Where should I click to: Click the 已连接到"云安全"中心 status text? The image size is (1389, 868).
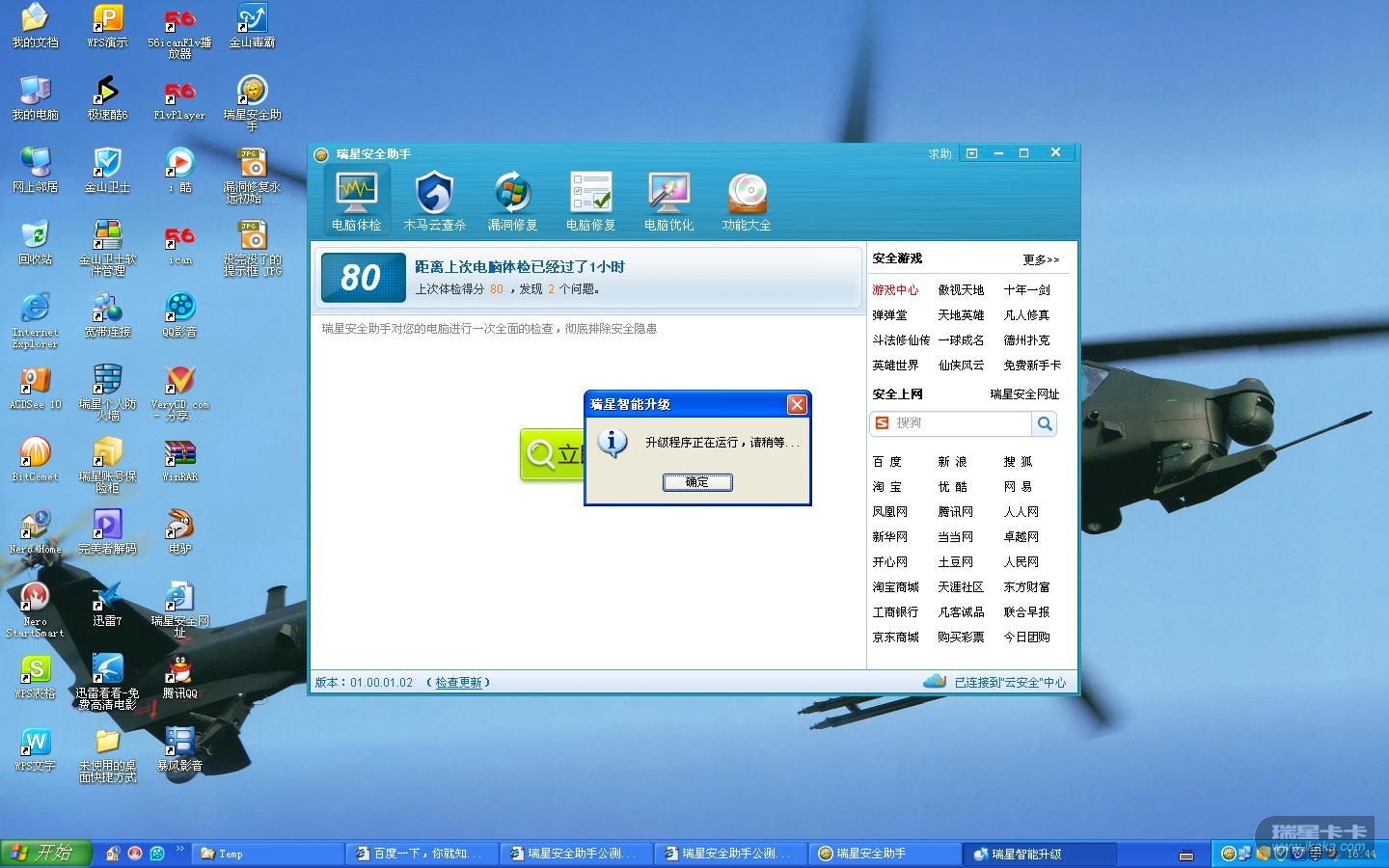coord(1010,683)
